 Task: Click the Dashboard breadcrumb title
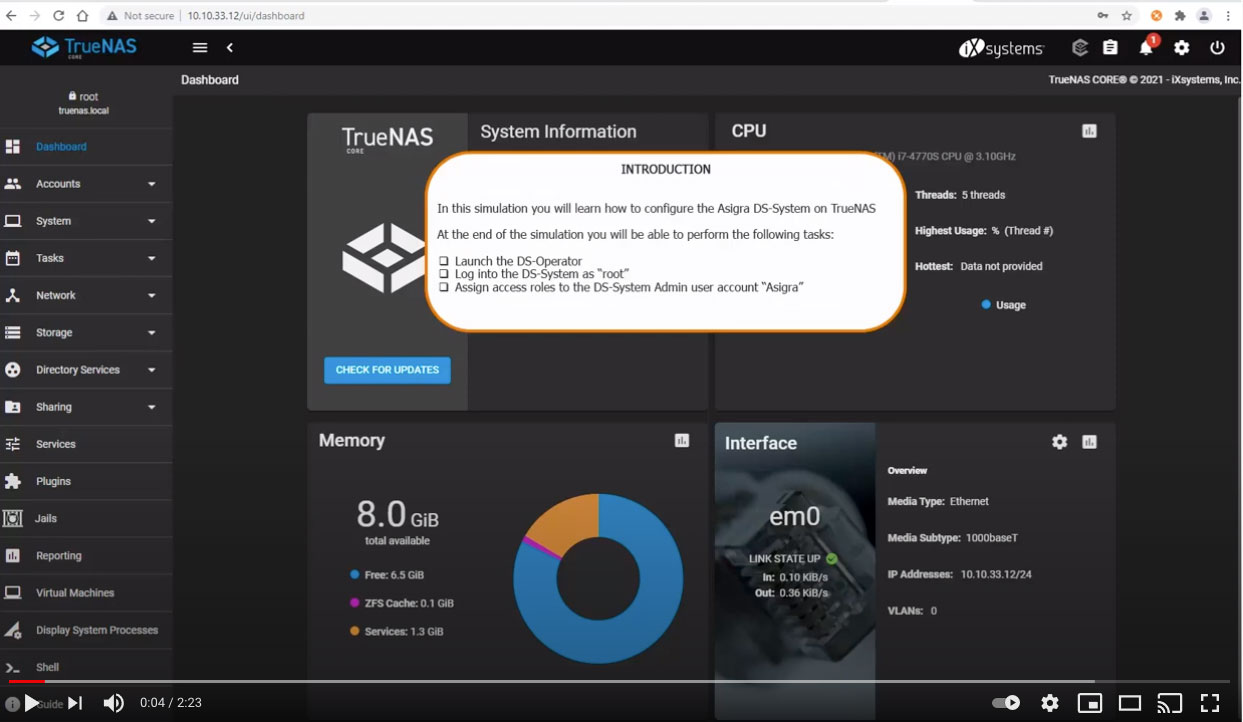[x=210, y=80]
